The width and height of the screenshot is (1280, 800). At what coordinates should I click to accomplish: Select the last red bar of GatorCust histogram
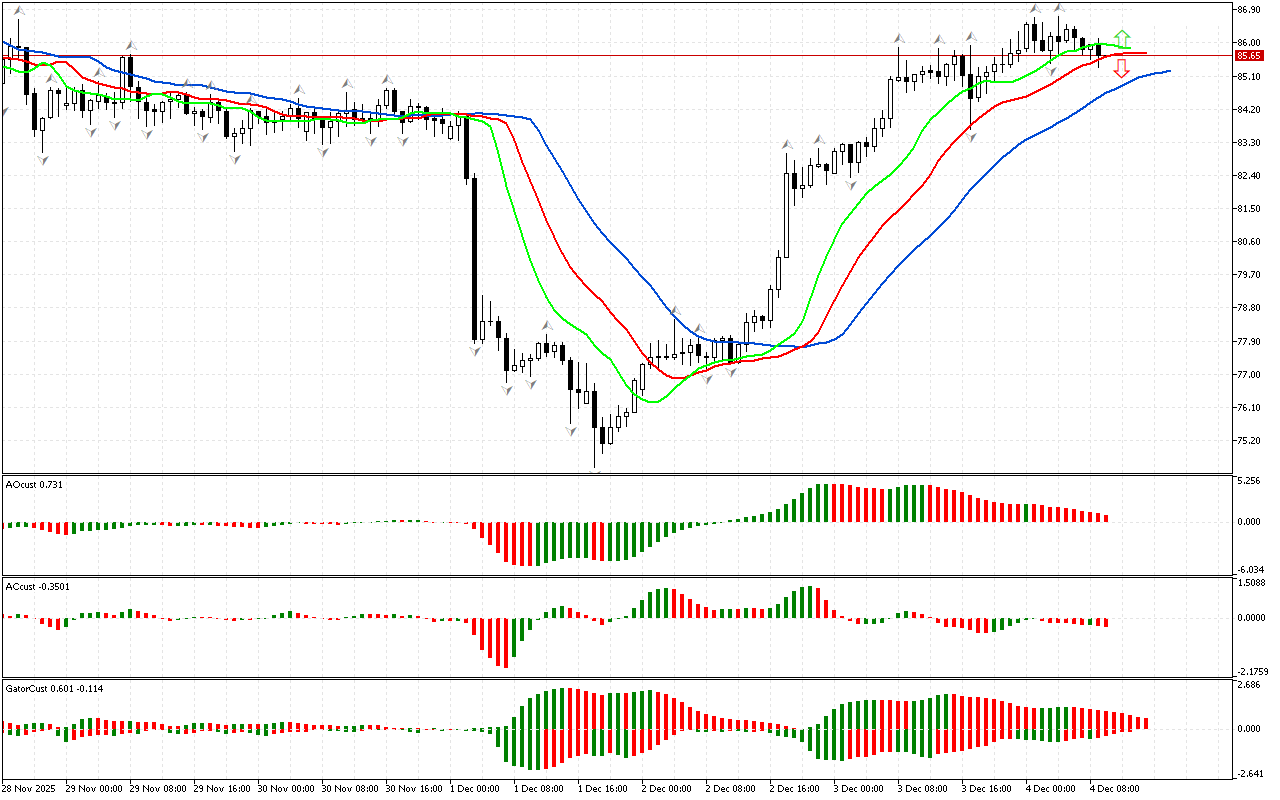[x=1145, y=722]
